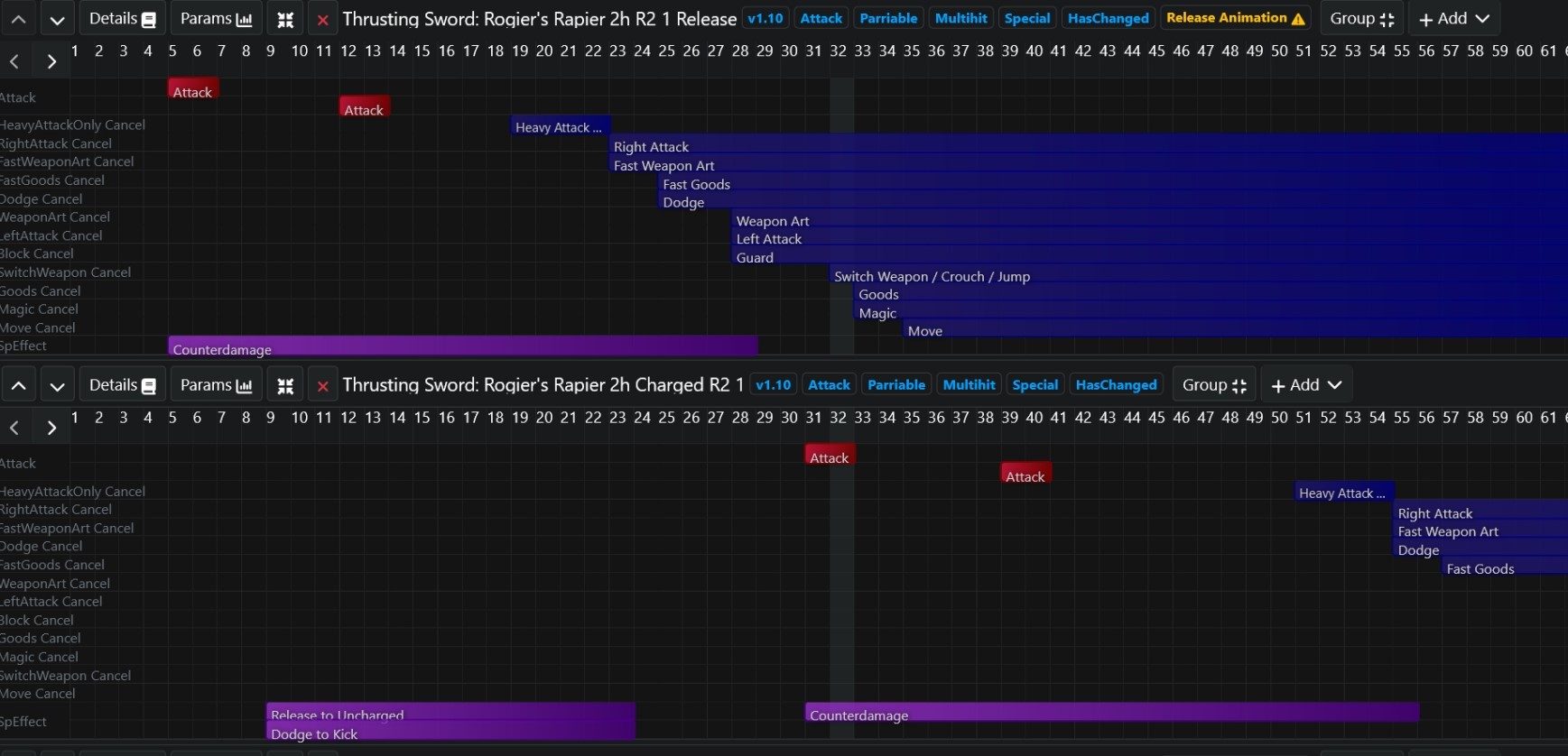Step the Release timeline back with the left arrow
1568x756 pixels.
click(14, 61)
